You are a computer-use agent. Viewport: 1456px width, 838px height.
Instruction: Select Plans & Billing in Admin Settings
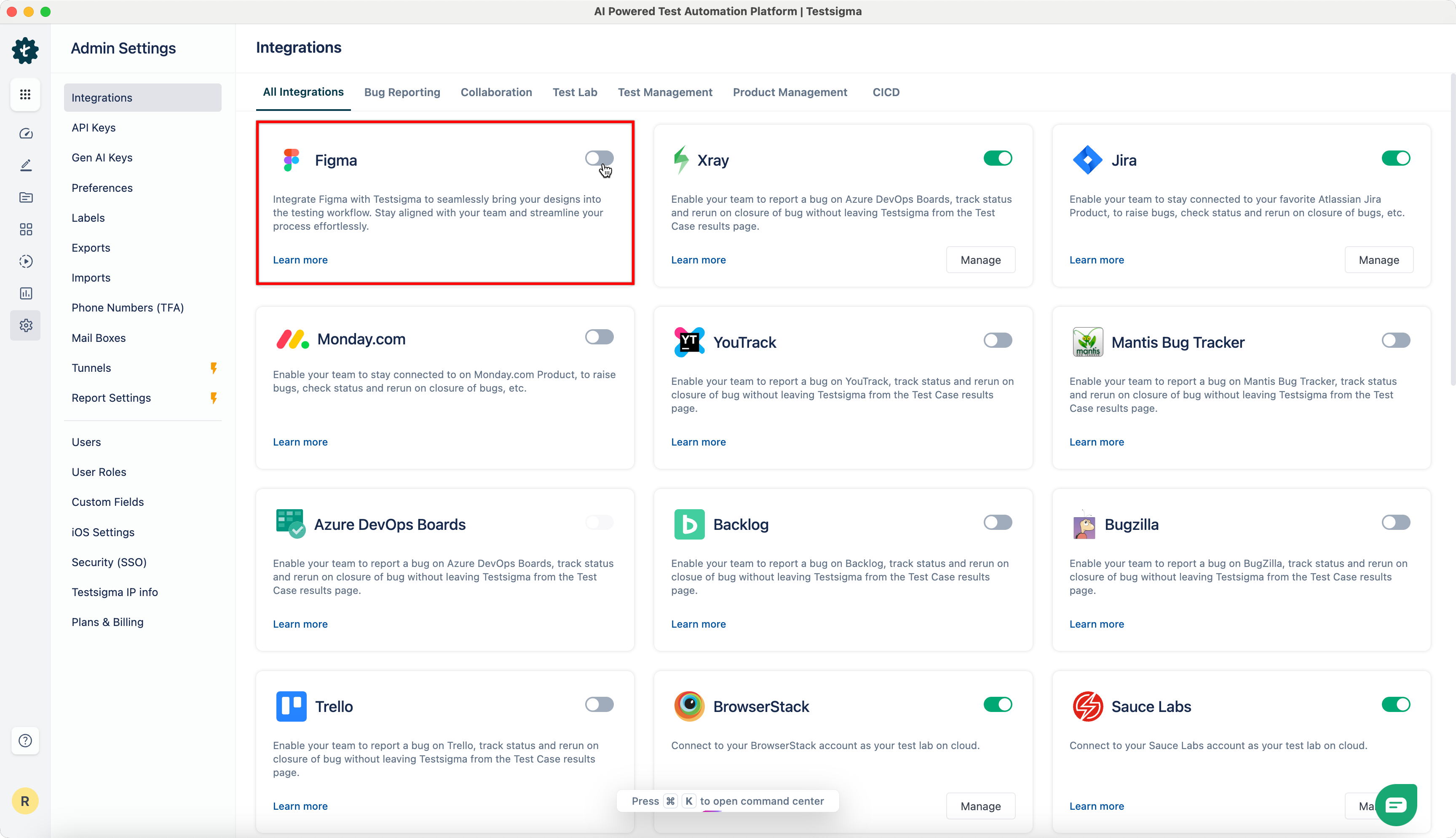point(107,622)
